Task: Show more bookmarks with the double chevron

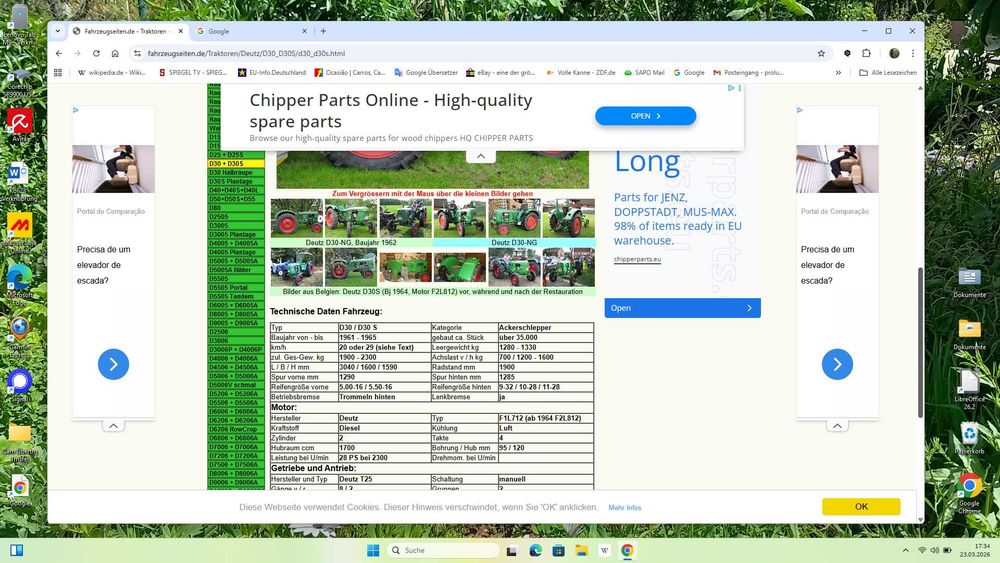Action: pos(838,73)
